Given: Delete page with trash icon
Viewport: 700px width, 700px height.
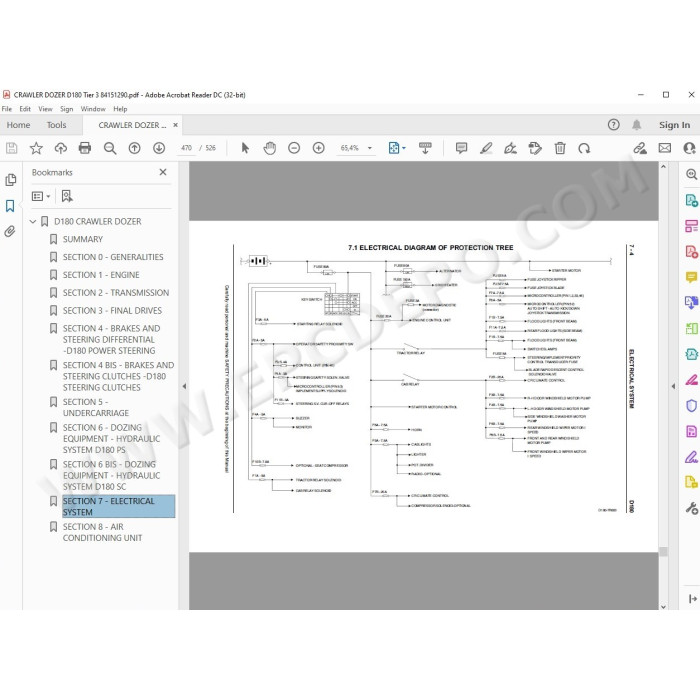Looking at the screenshot, I should tap(560, 148).
